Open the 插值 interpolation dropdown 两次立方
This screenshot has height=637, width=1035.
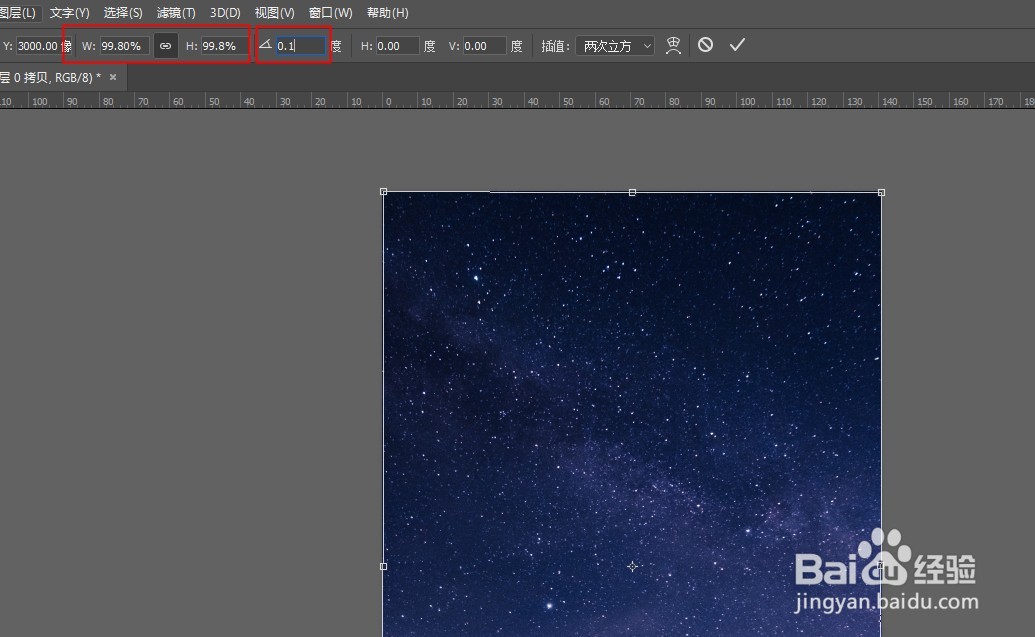point(615,46)
